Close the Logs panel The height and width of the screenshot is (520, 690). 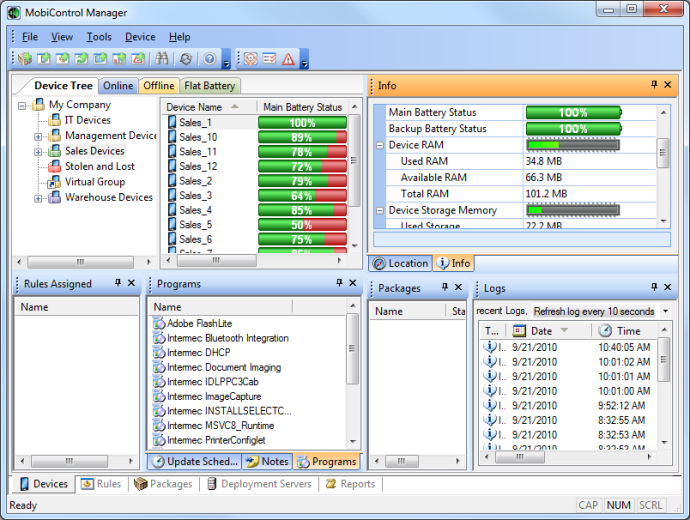click(x=668, y=287)
